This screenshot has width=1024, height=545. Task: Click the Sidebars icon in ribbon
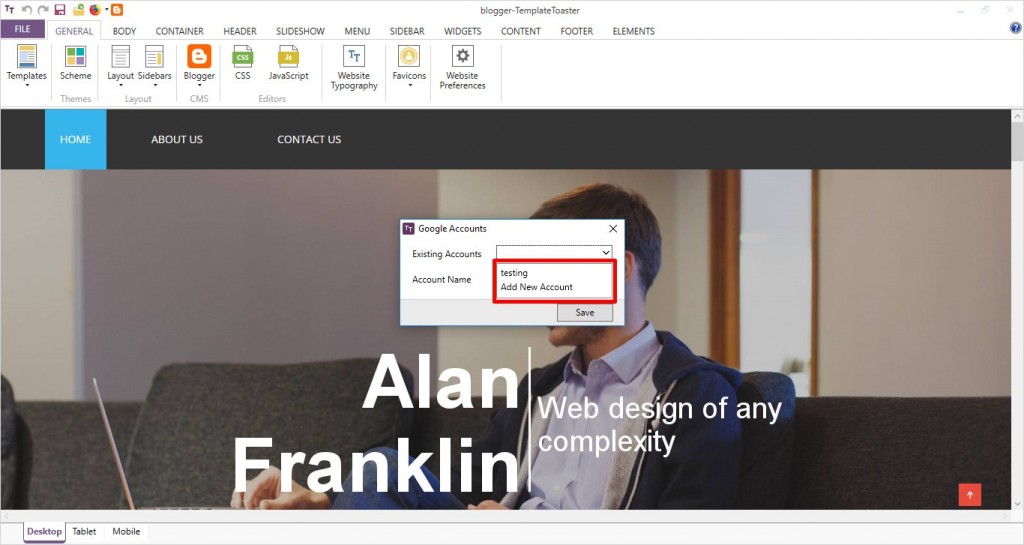[155, 57]
